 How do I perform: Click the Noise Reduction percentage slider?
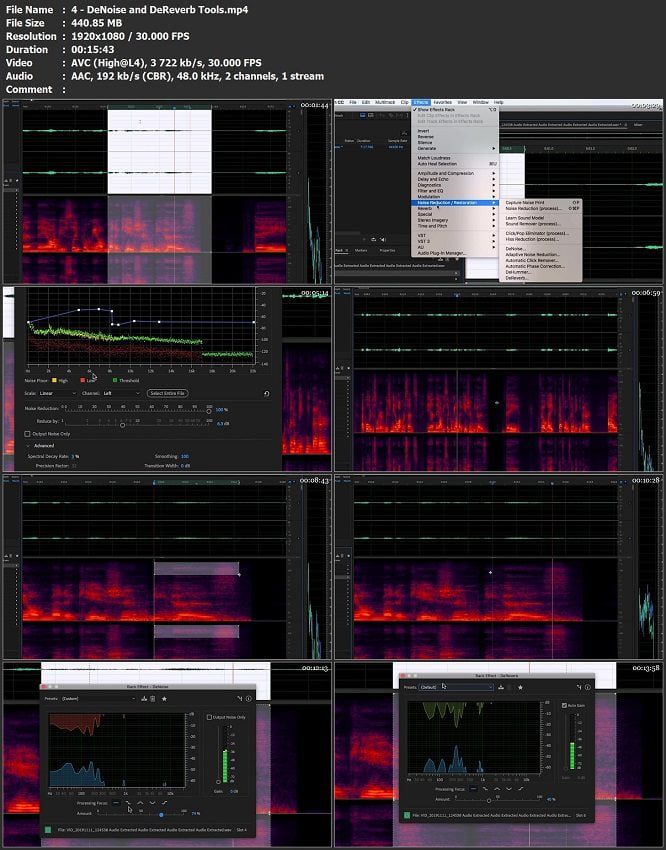137,411
